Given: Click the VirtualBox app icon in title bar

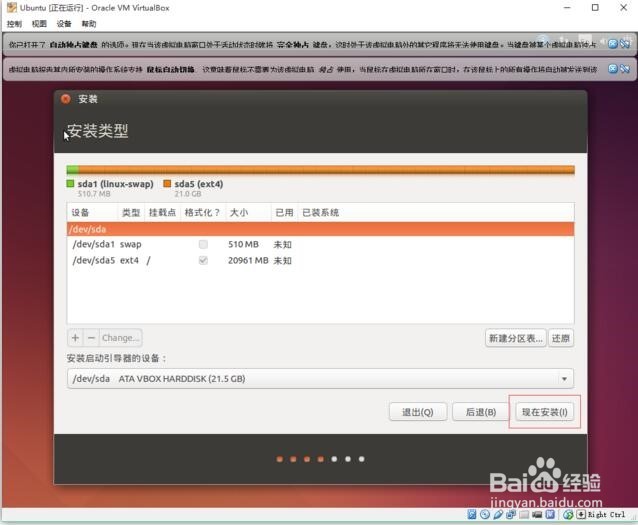Looking at the screenshot, I should tap(12, 7).
